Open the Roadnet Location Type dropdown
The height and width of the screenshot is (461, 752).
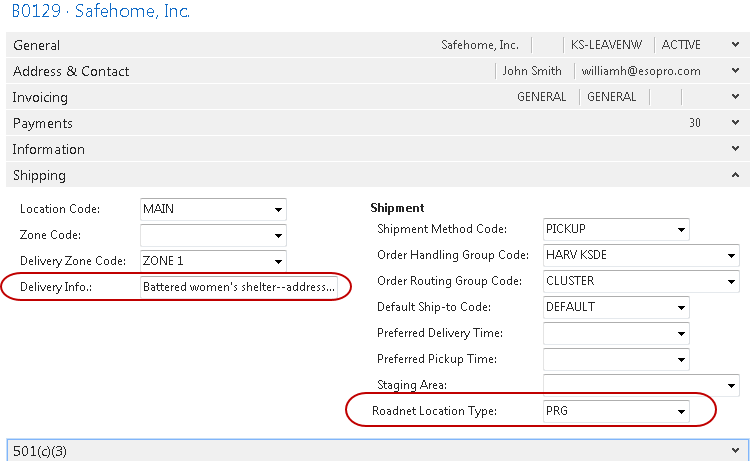click(680, 411)
